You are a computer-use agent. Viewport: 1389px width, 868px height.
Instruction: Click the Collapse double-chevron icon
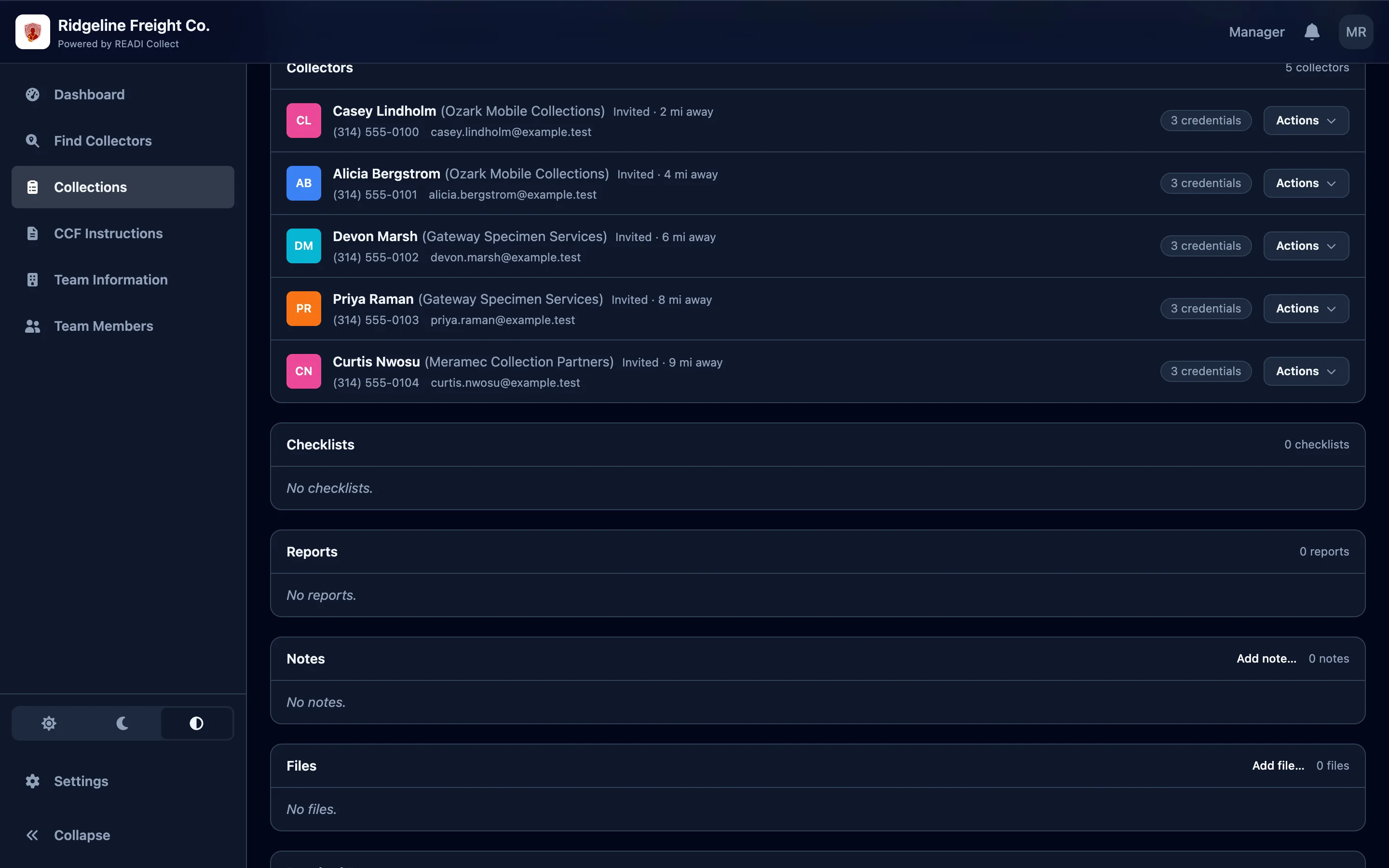pyautogui.click(x=33, y=835)
